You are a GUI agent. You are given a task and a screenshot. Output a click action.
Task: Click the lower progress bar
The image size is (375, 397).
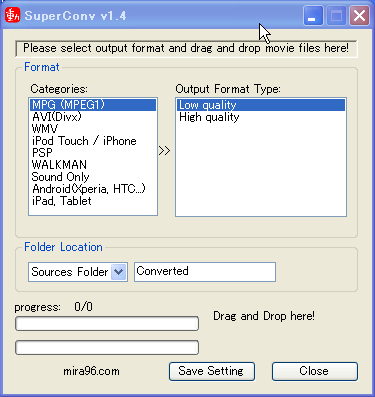(107, 348)
